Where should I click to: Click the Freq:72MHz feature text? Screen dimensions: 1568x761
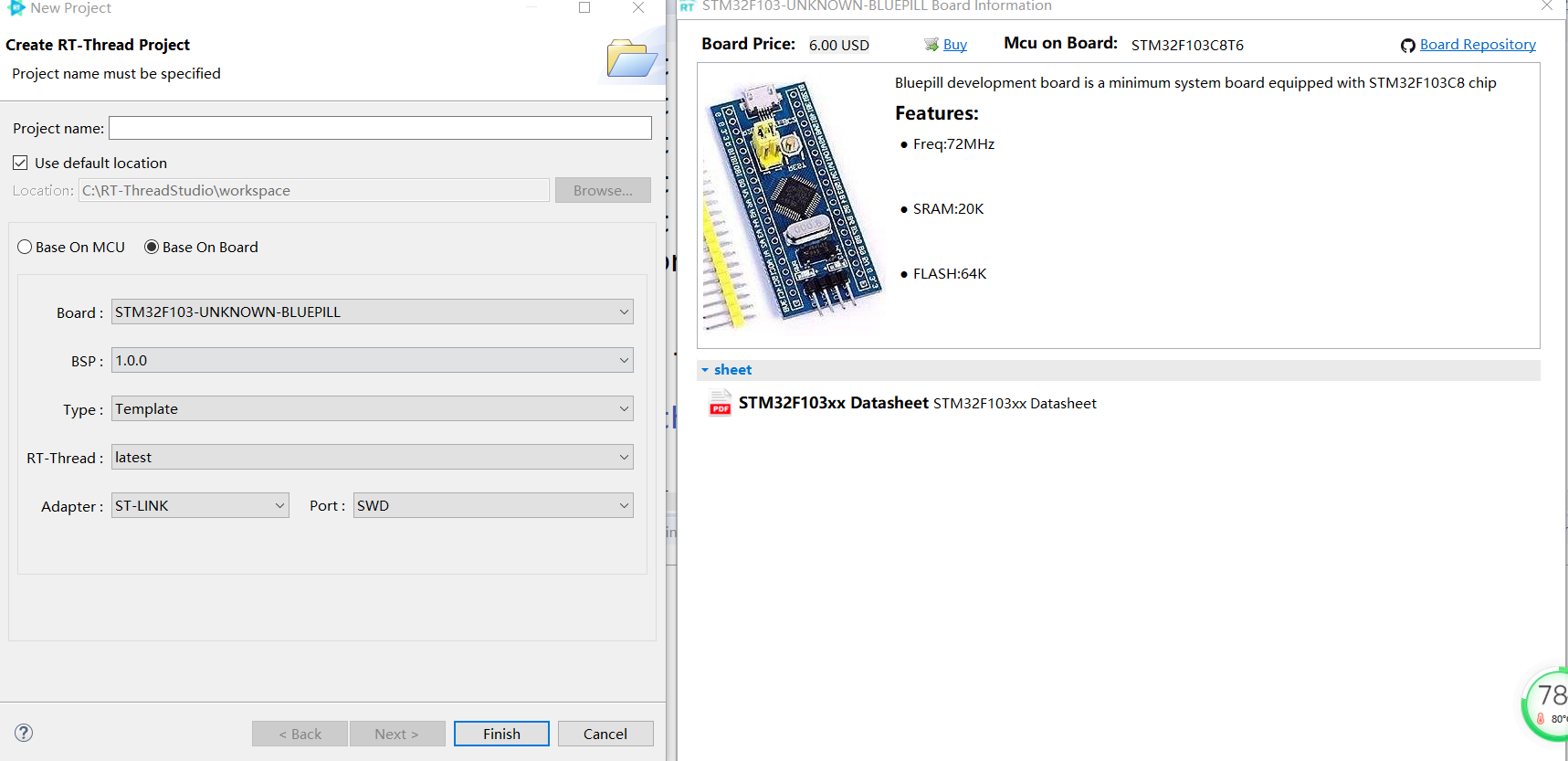[x=953, y=144]
